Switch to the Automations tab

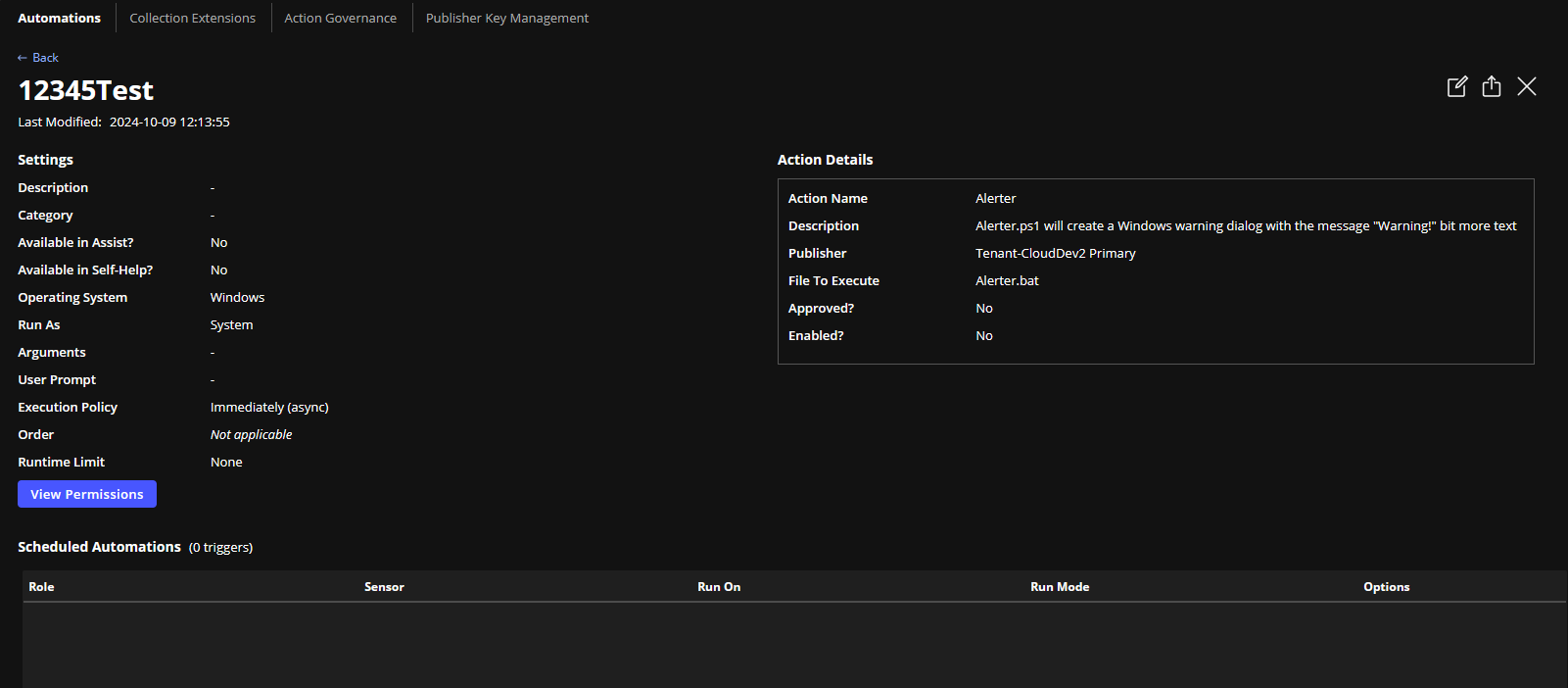pos(59,18)
